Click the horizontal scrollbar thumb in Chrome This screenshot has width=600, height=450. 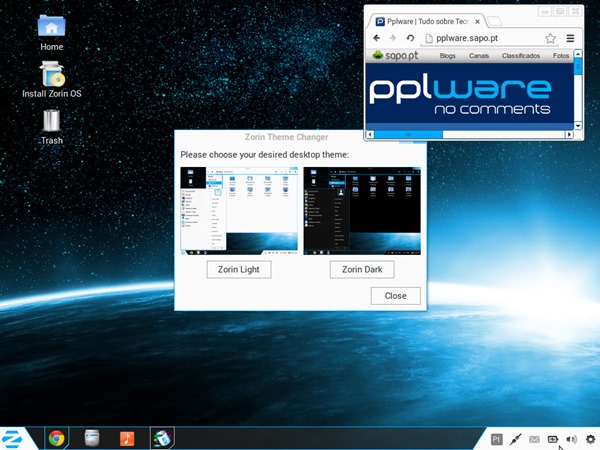408,134
